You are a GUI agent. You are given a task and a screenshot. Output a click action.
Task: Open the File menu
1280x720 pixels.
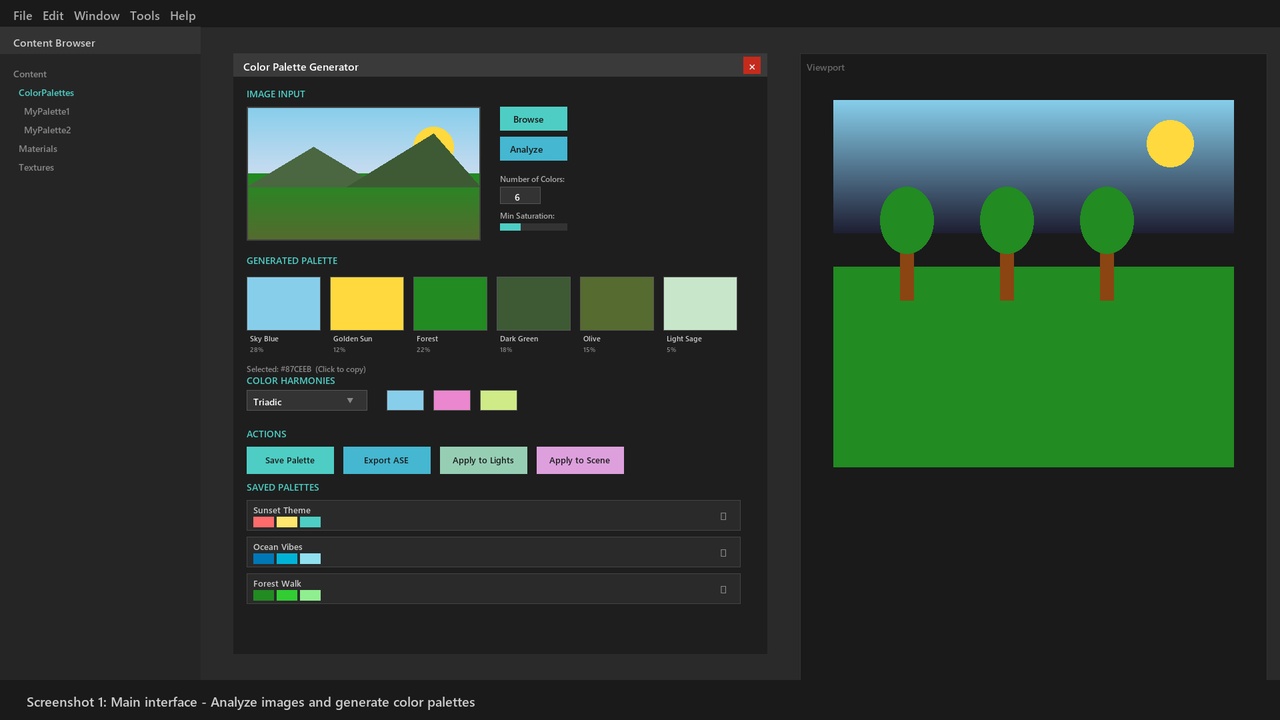click(22, 16)
